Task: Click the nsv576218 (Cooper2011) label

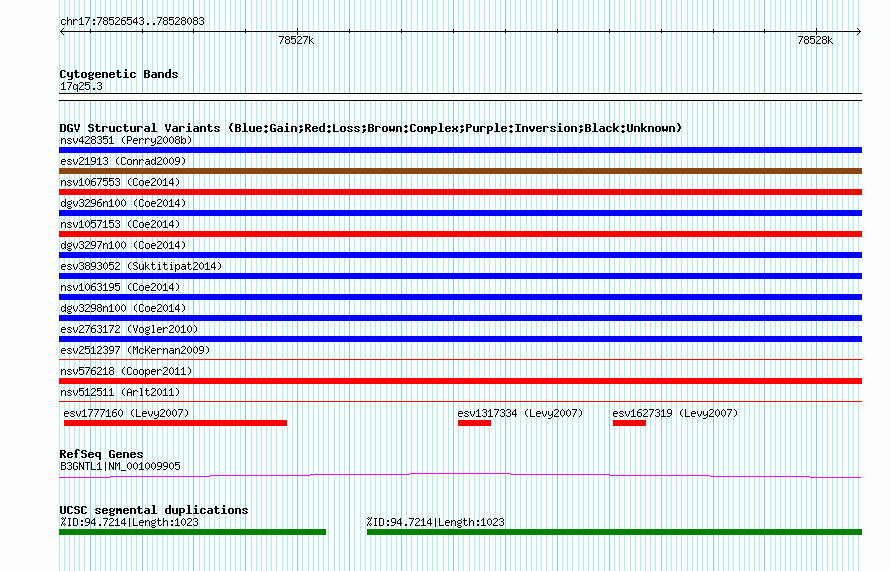Action: click(126, 371)
